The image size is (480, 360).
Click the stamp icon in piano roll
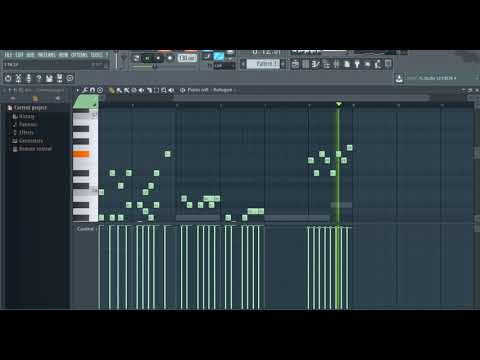(x=100, y=90)
